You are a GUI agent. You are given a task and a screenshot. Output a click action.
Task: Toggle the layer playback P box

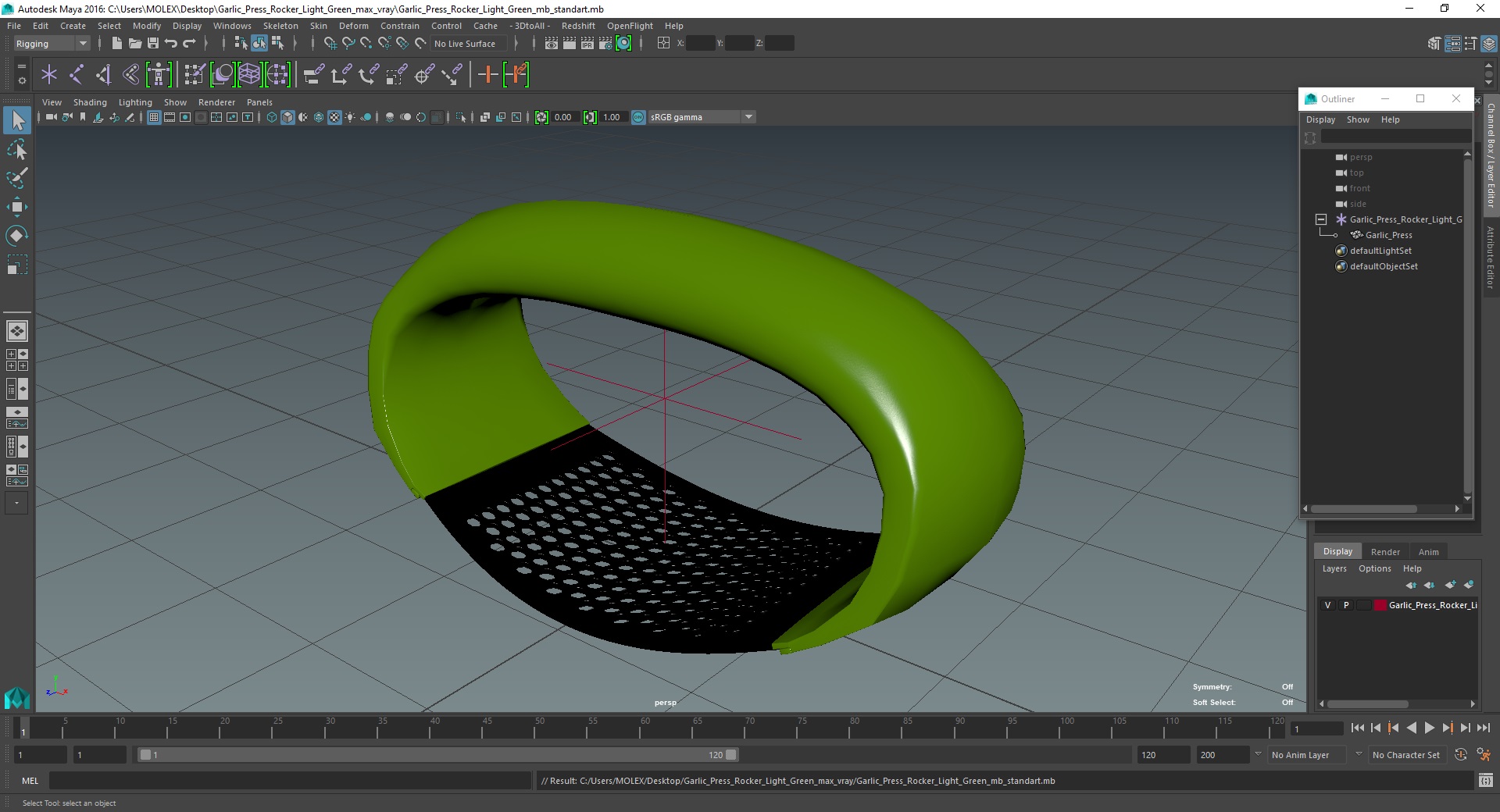tap(1345, 605)
